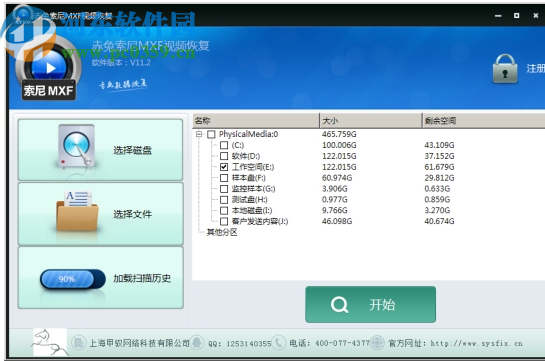545x361 pixels.
Task: Click the horse logo in the footer
Action: 50,343
